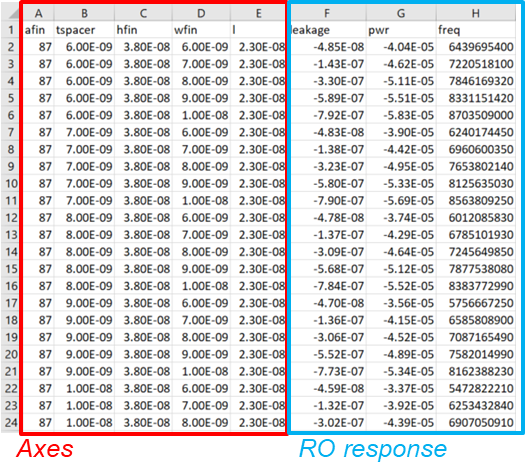Select cell with freq 7220518100

tap(476, 64)
